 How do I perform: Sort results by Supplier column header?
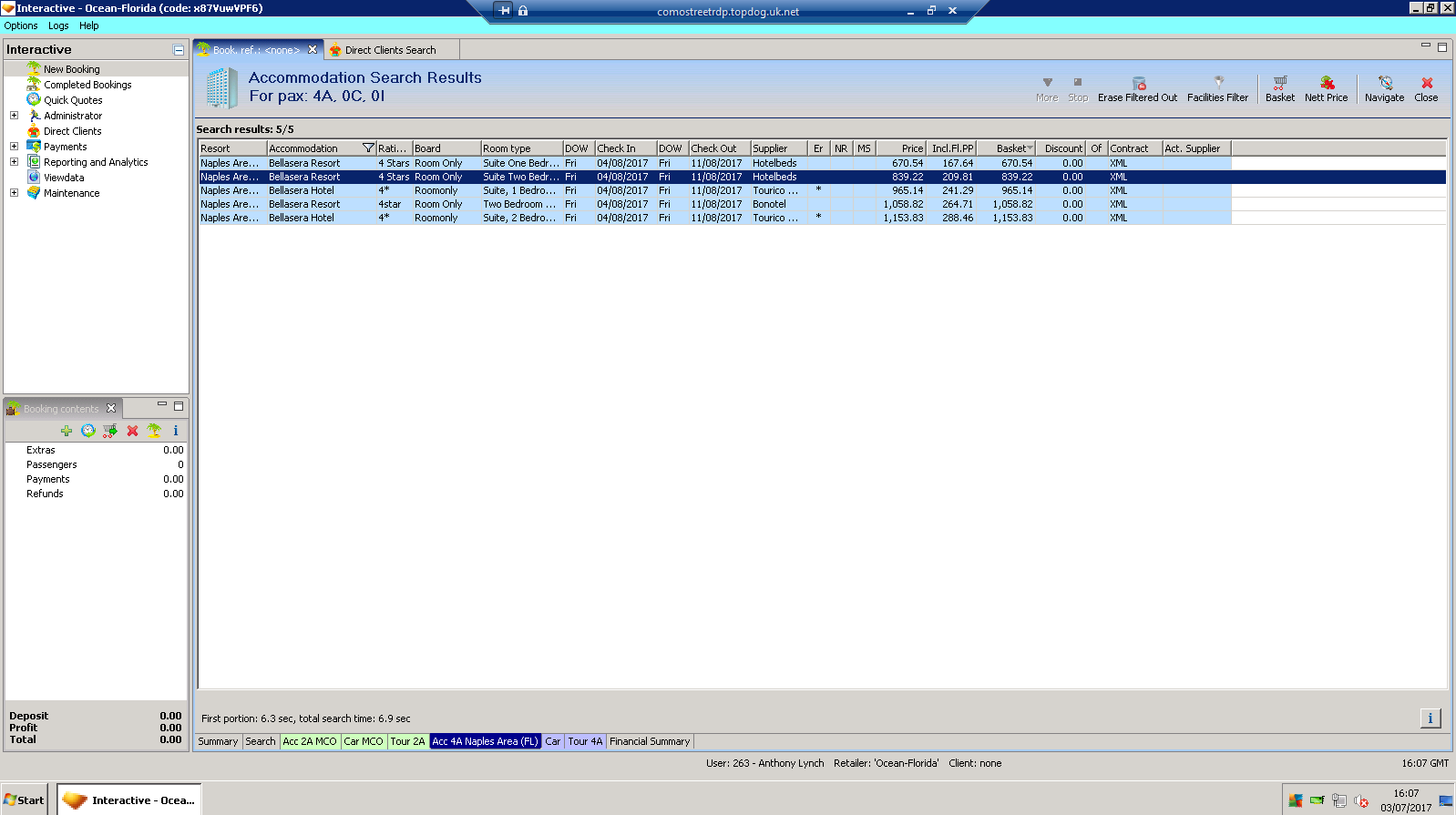[779, 148]
